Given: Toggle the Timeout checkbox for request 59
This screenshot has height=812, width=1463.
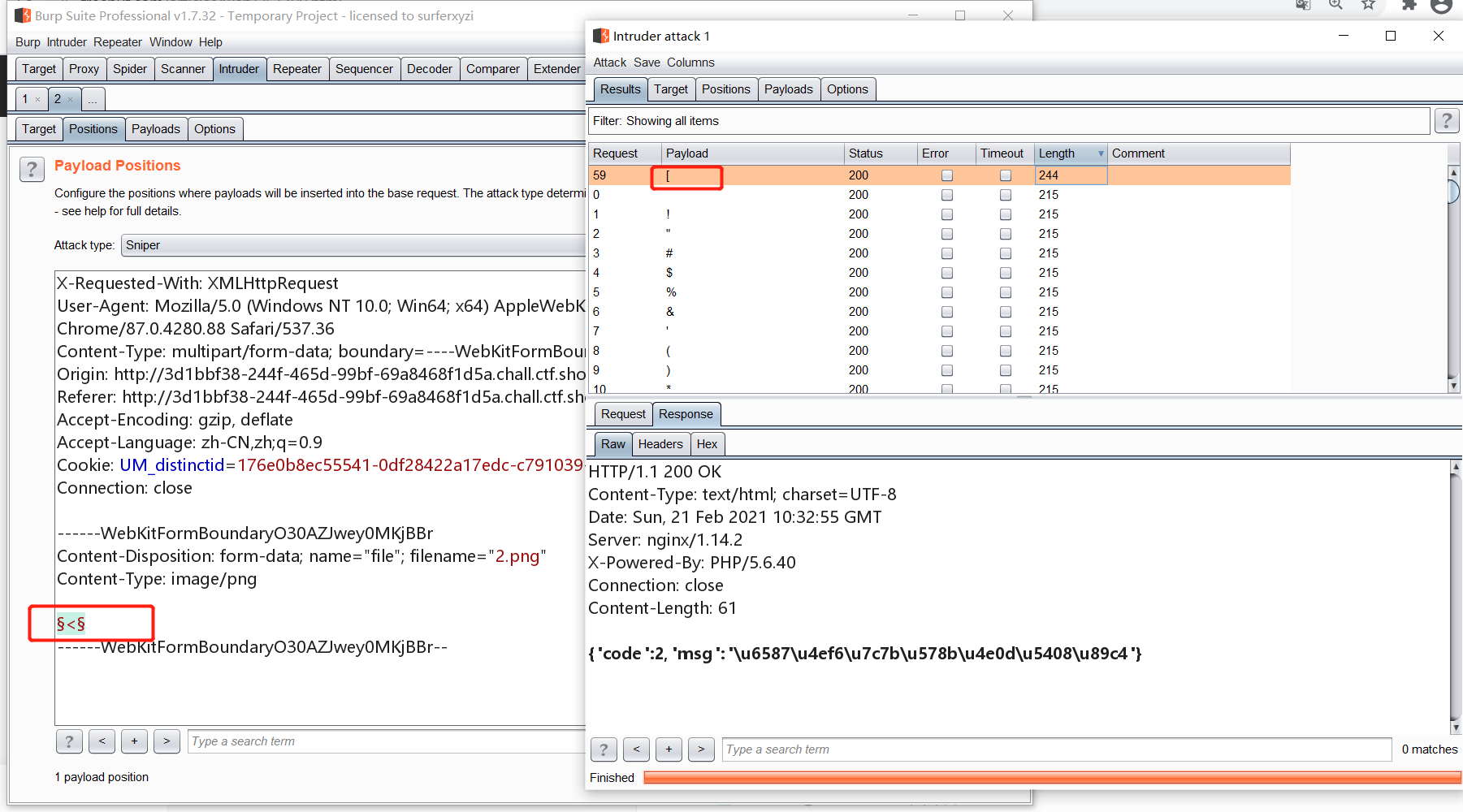Looking at the screenshot, I should (x=1006, y=175).
